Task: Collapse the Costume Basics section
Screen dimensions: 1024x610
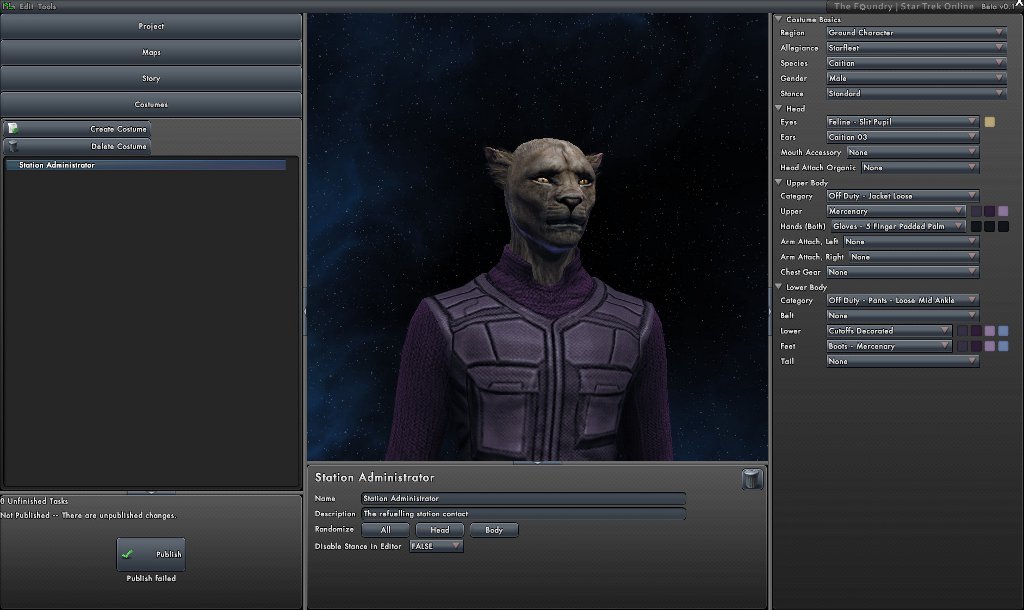Action: click(778, 19)
